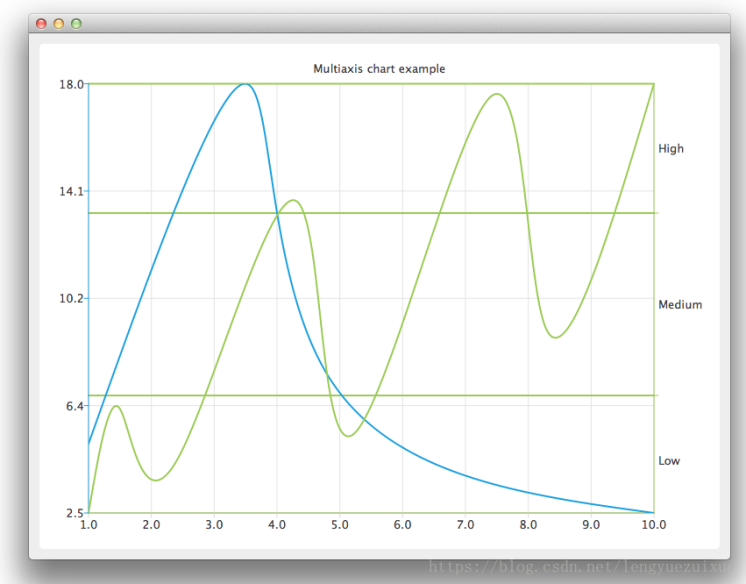Click the 9.0 label on bottom axis
The height and width of the screenshot is (584, 746).
[591, 525]
